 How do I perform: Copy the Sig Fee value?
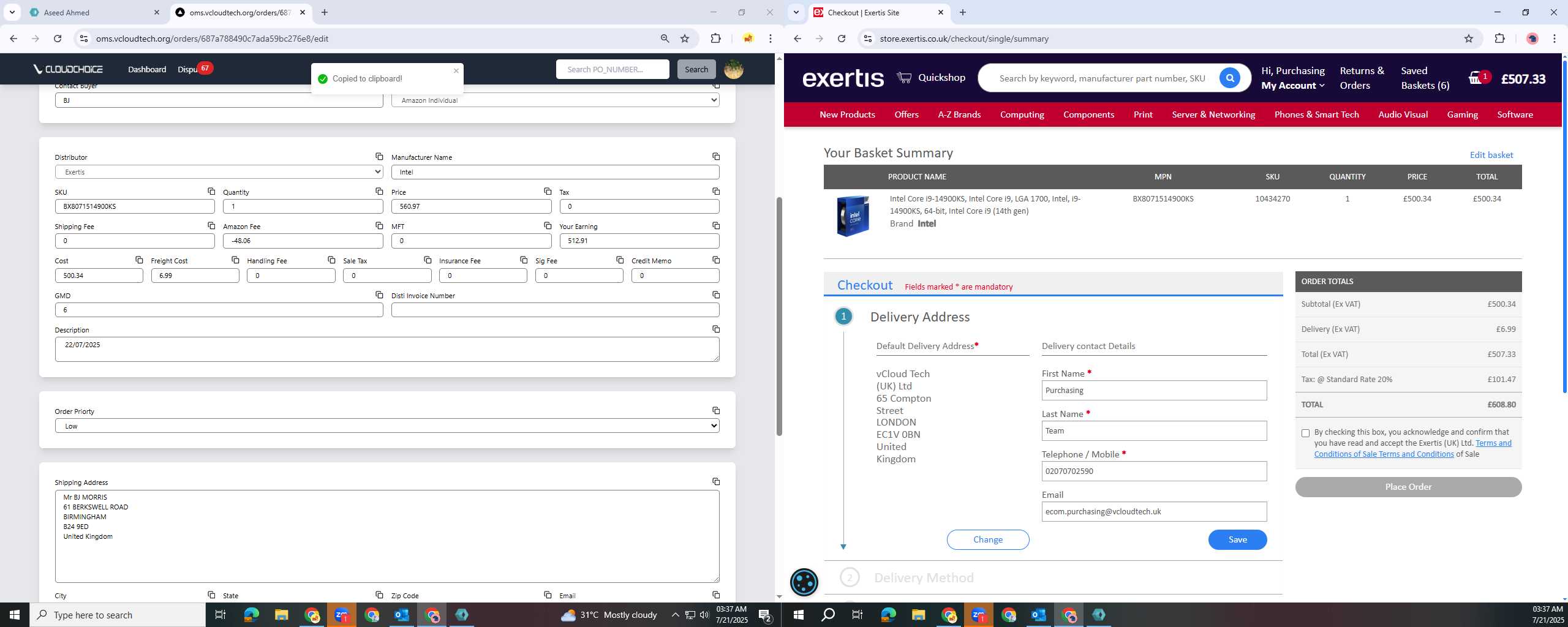click(620, 260)
